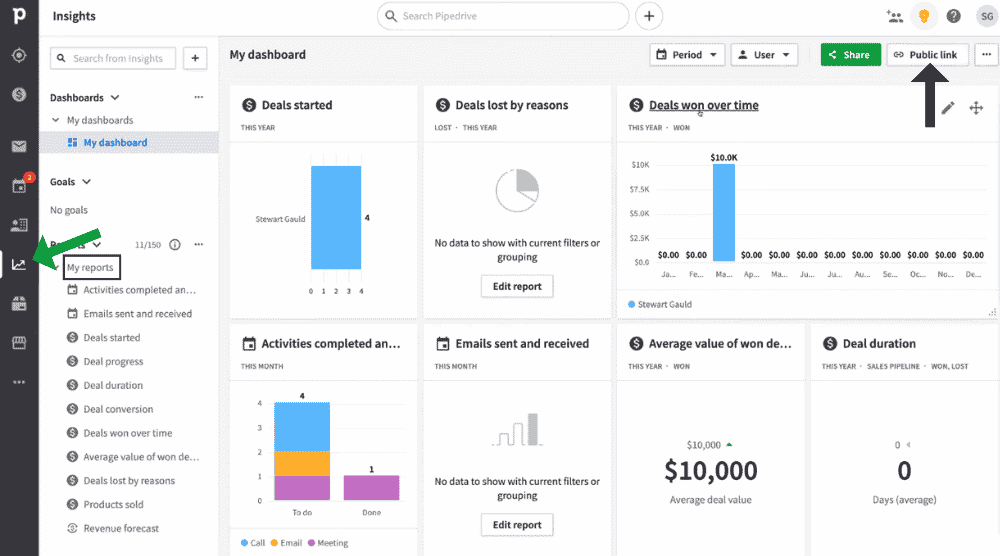The image size is (1000, 556).
Task: Focus the Search from Insights field
Action: [x=113, y=58]
